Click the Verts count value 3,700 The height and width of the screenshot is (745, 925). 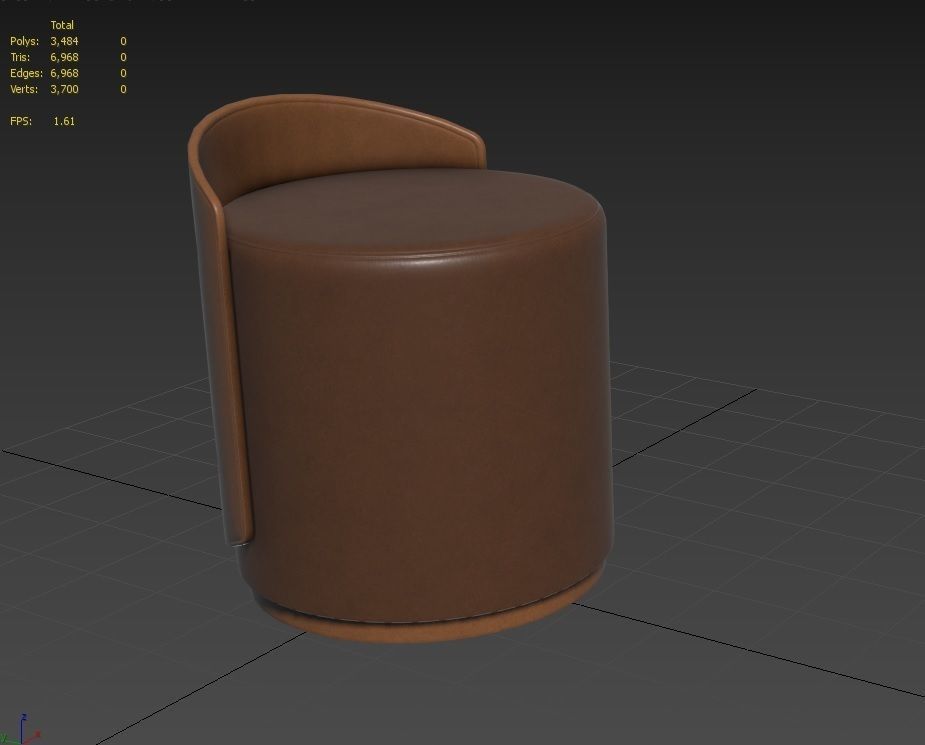[x=64, y=89]
